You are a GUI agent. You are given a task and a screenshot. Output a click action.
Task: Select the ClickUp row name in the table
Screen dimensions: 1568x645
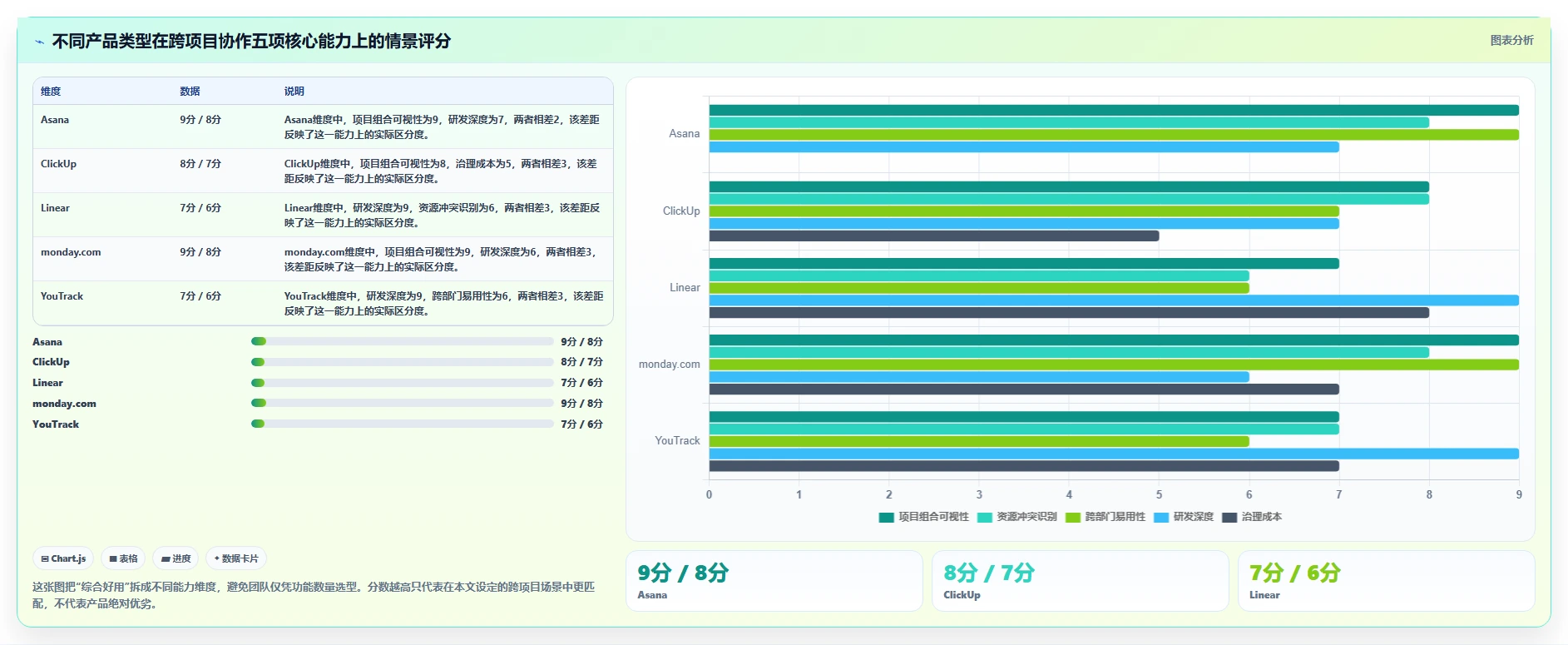pos(58,164)
